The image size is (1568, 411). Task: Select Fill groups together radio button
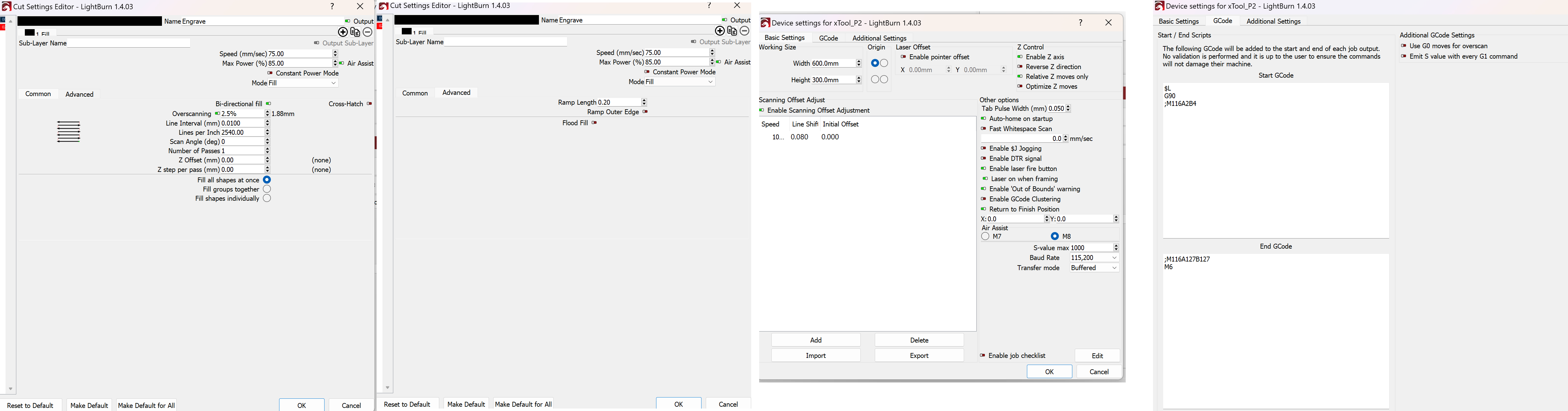267,189
